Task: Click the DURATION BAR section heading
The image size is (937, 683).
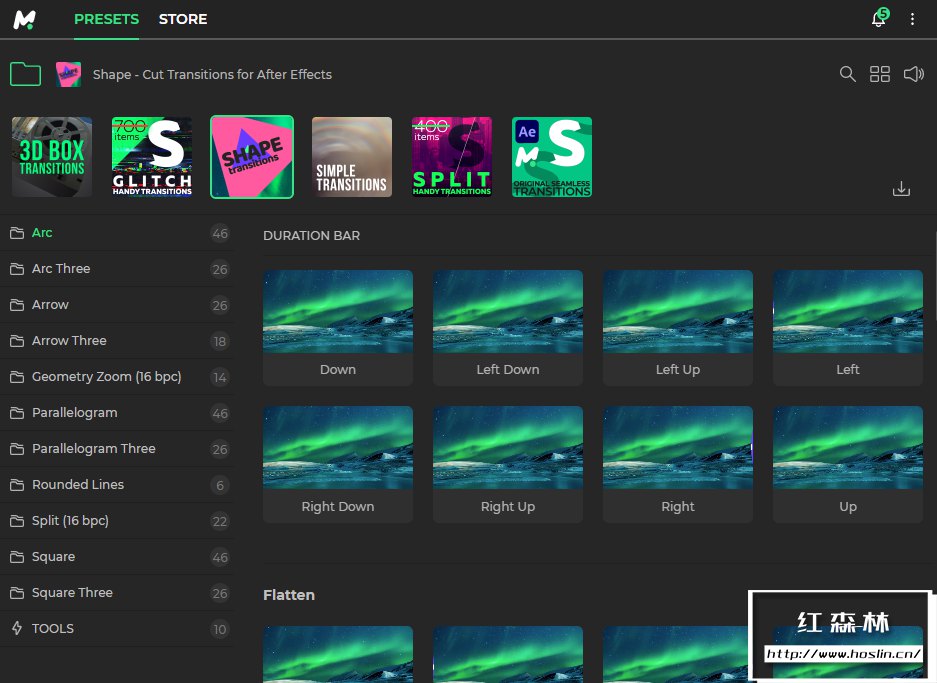Action: [311, 235]
